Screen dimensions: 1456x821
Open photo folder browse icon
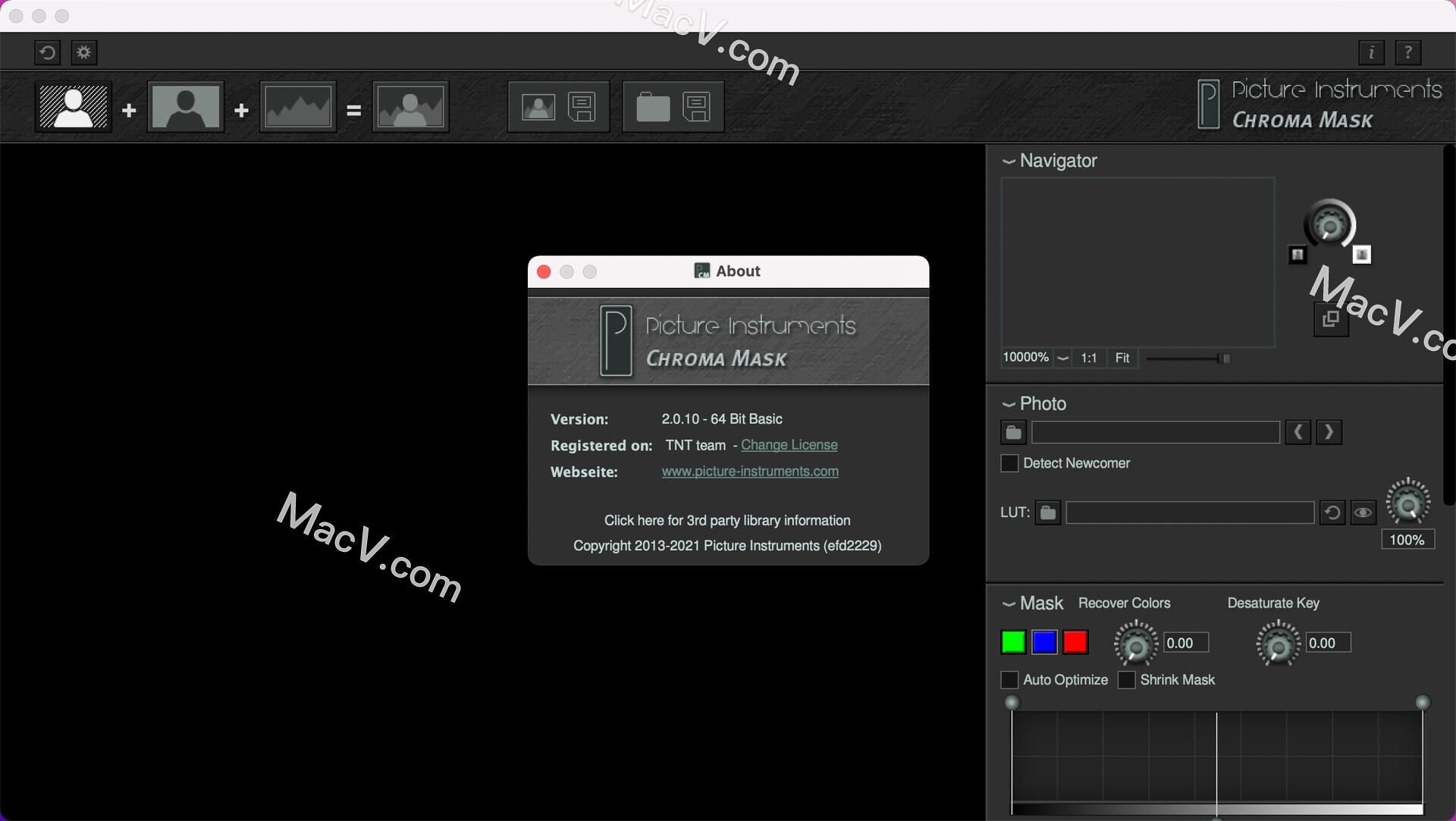point(1013,433)
